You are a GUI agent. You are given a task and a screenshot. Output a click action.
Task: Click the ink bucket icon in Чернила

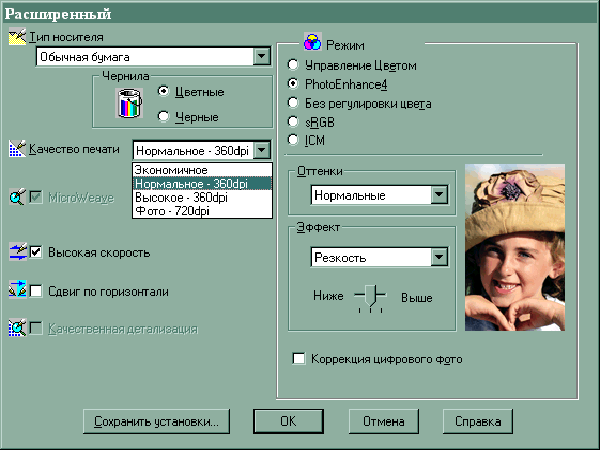click(x=129, y=103)
